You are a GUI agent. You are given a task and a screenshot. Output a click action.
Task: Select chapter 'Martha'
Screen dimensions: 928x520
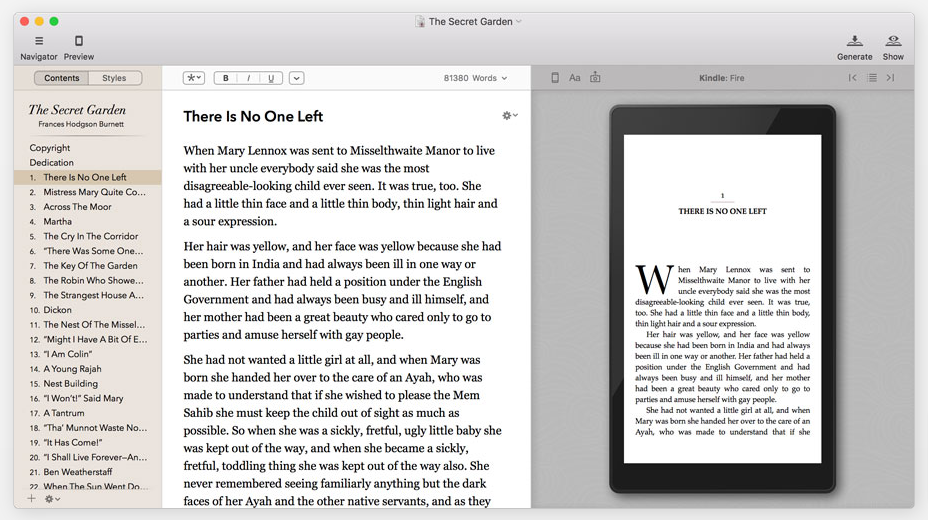coord(88,222)
